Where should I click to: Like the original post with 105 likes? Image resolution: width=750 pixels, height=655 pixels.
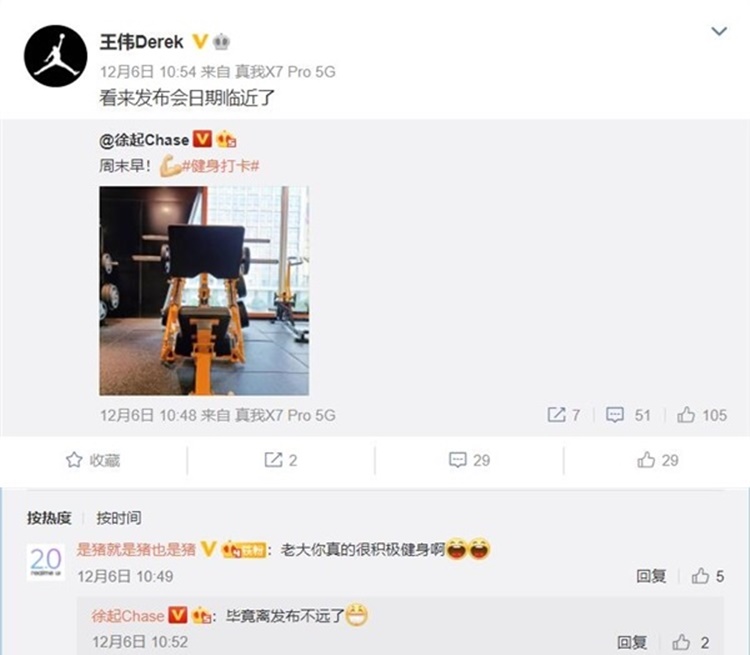pyautogui.click(x=702, y=415)
